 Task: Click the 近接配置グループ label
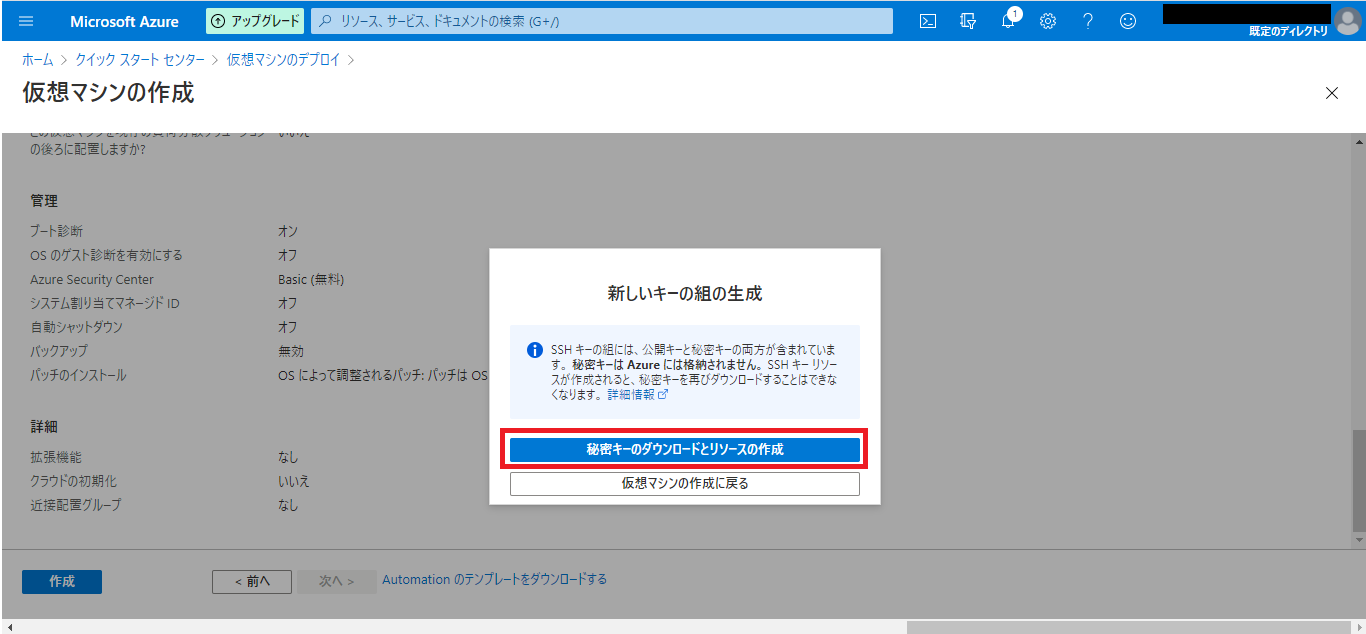pyautogui.click(x=76, y=505)
